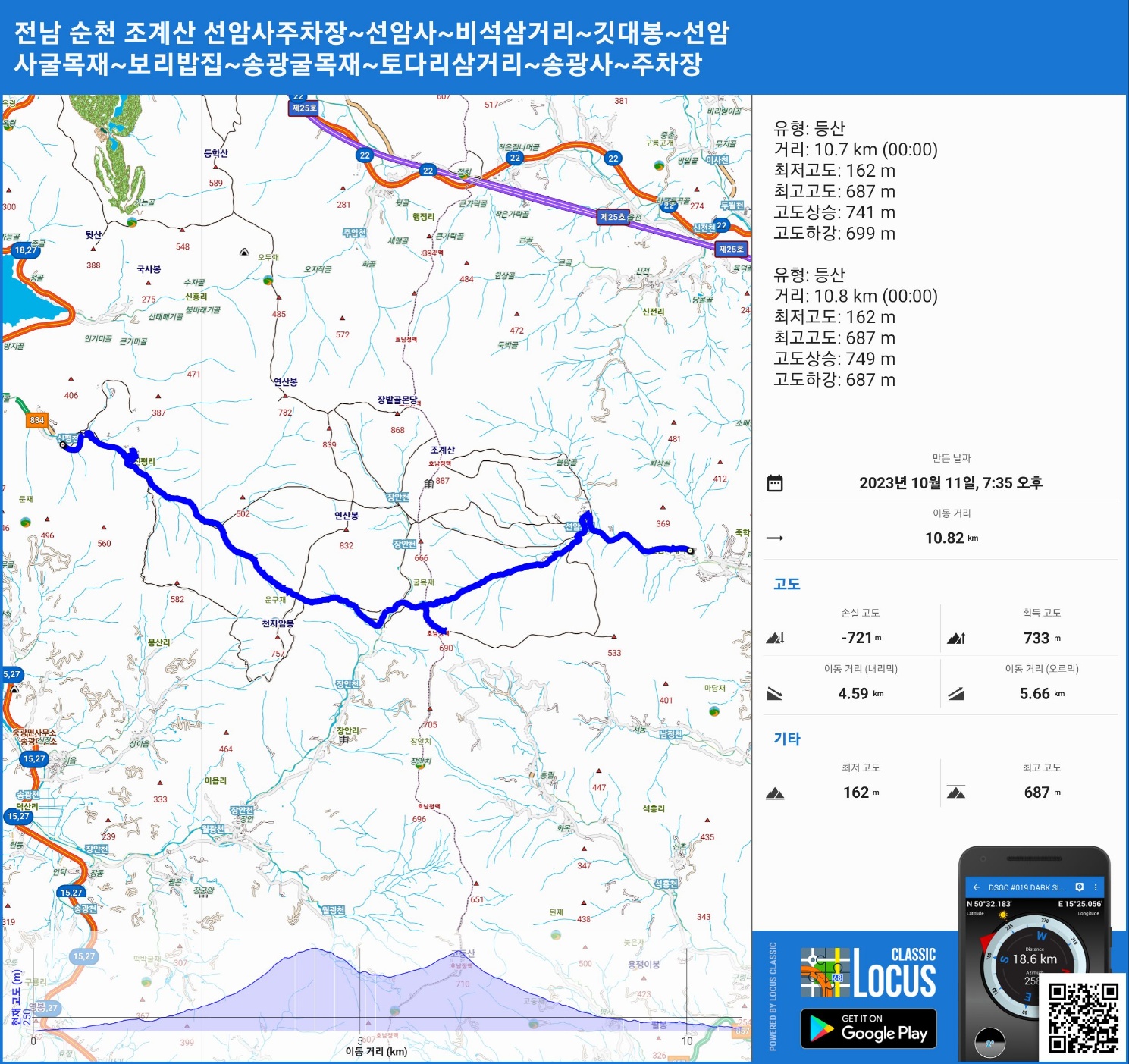Open the Get it on Google Play badge

(869, 1028)
